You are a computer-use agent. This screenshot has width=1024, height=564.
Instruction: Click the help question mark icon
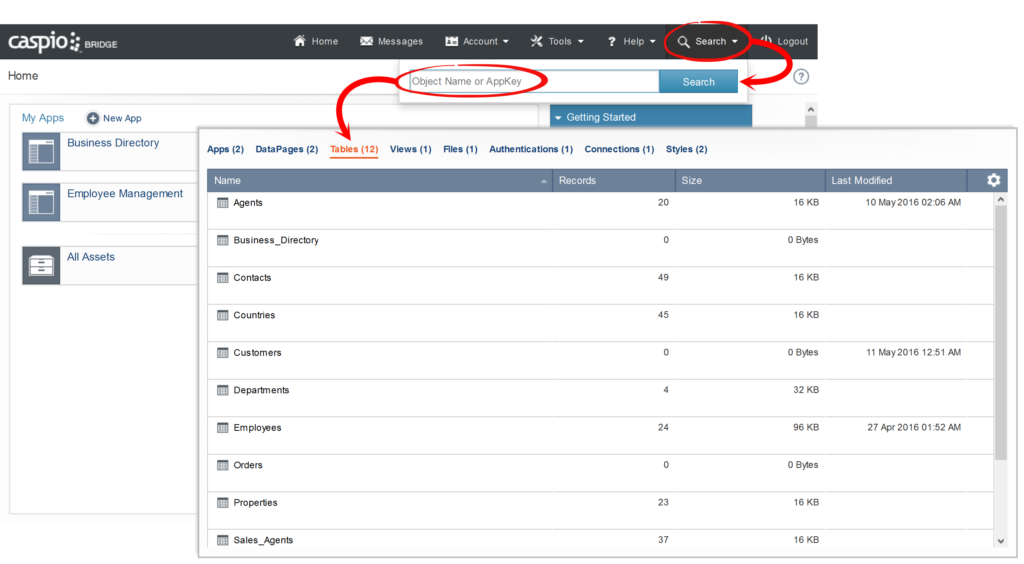tap(801, 77)
